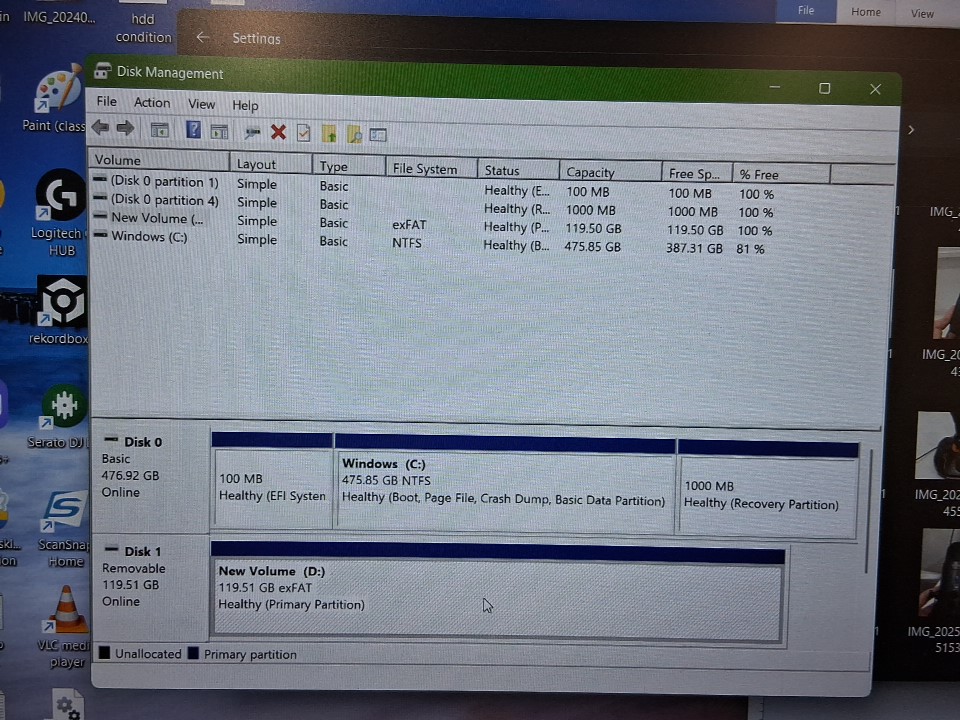Viewport: 960px width, 720px height.
Task: Click the folder with green arrow icon
Action: 329,133
